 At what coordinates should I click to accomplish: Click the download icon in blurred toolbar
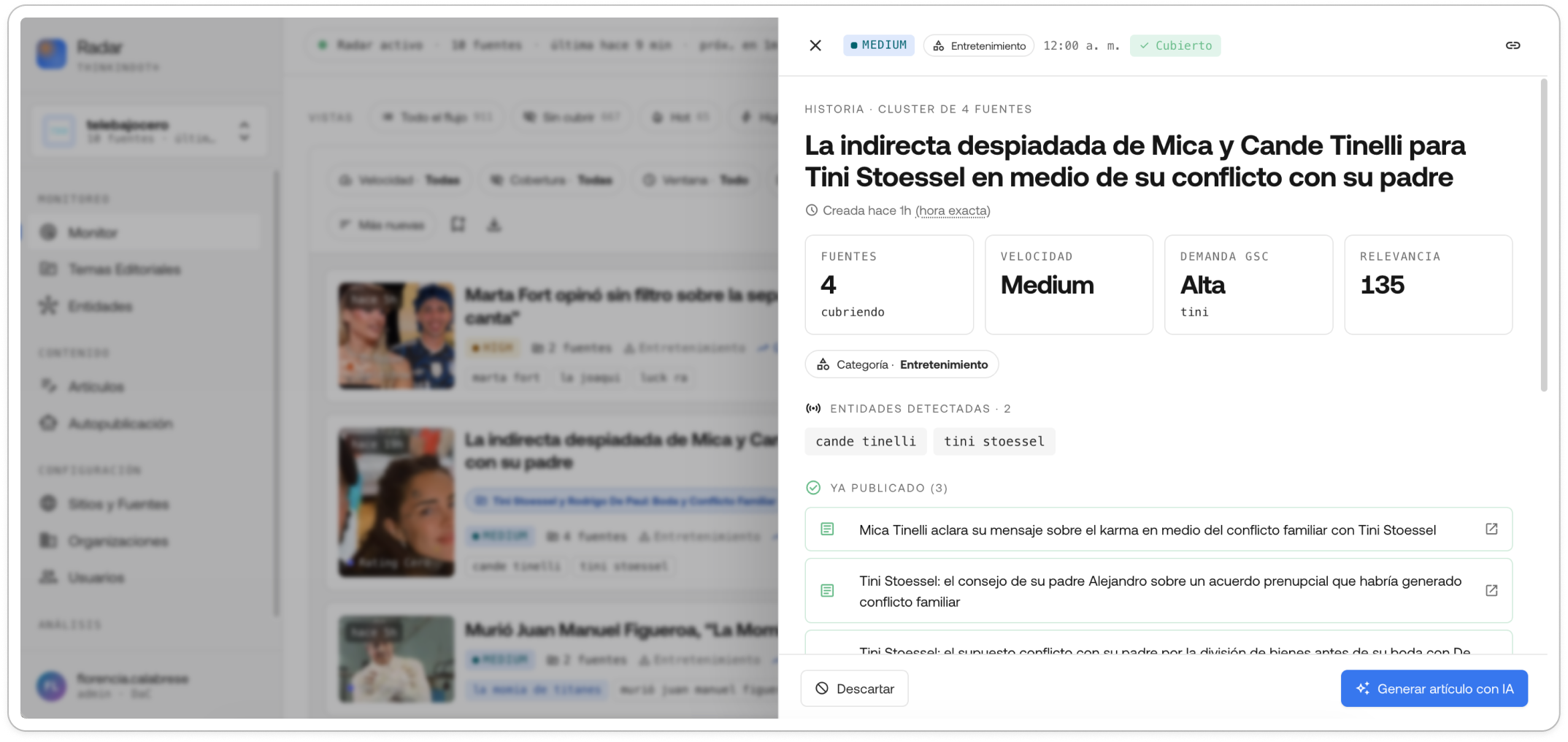click(x=494, y=225)
